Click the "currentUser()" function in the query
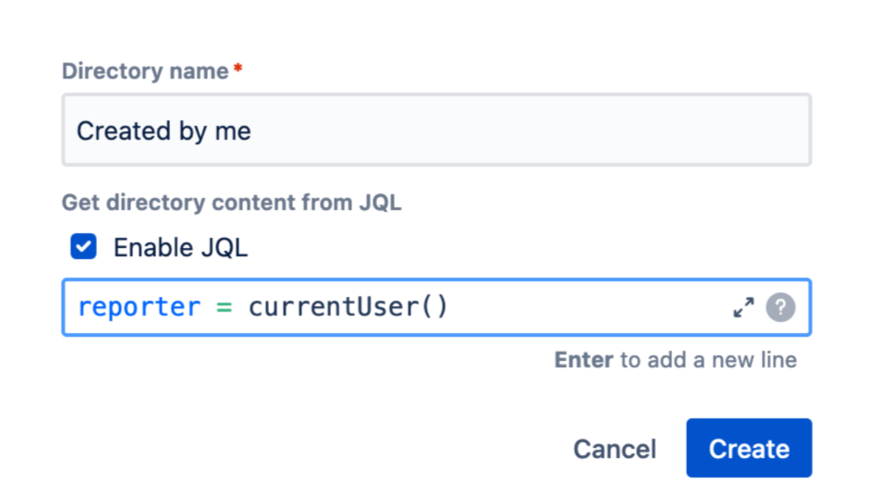872x496 pixels. click(x=348, y=307)
